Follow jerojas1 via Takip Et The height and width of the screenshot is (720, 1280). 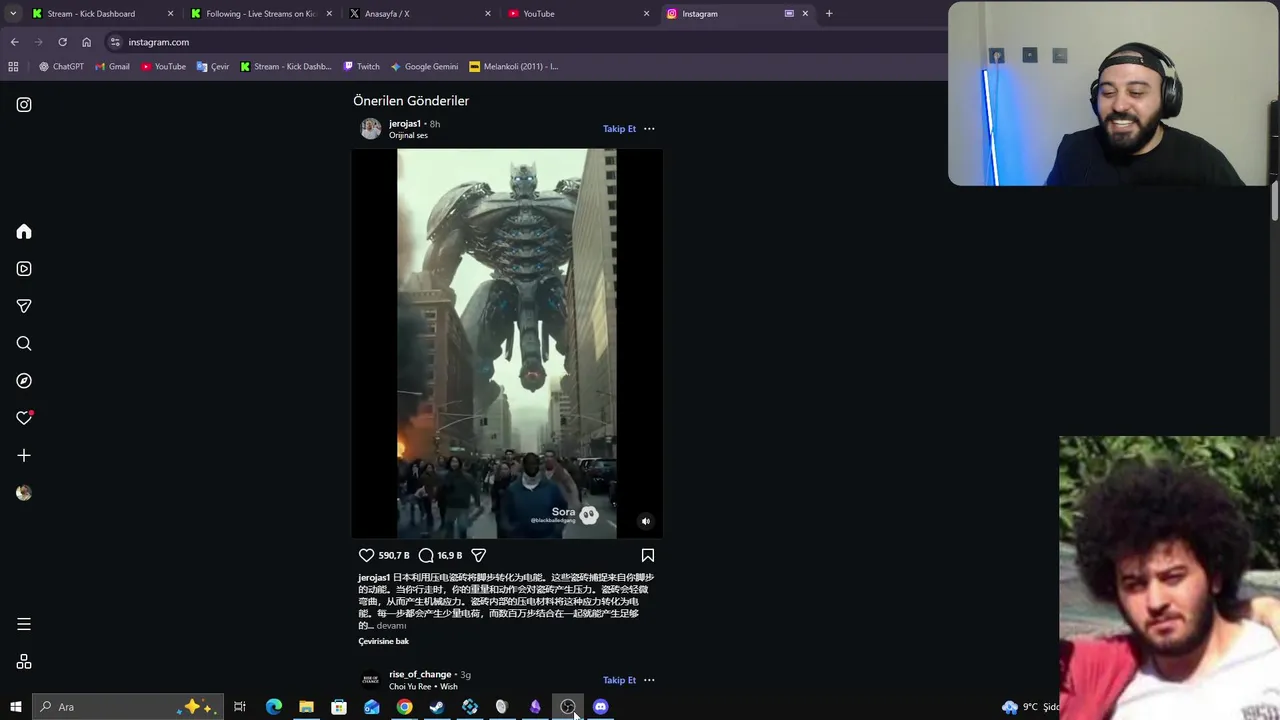point(619,129)
